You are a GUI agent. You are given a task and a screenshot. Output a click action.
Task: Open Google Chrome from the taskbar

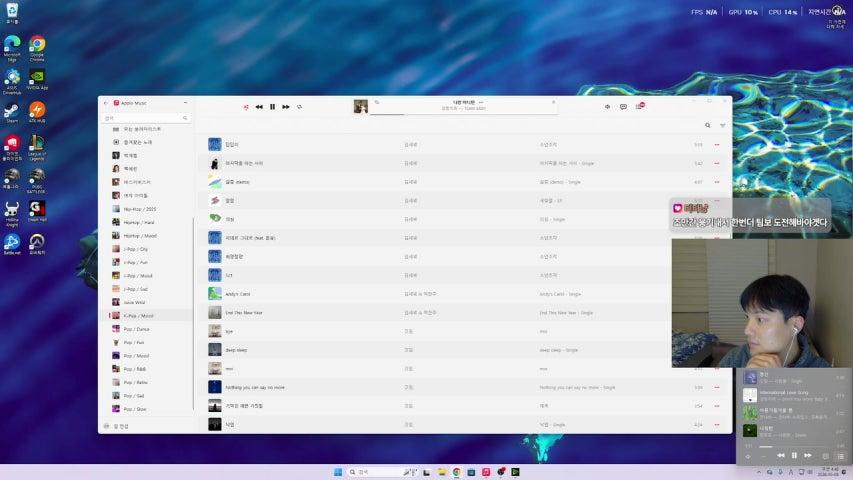tap(456, 471)
